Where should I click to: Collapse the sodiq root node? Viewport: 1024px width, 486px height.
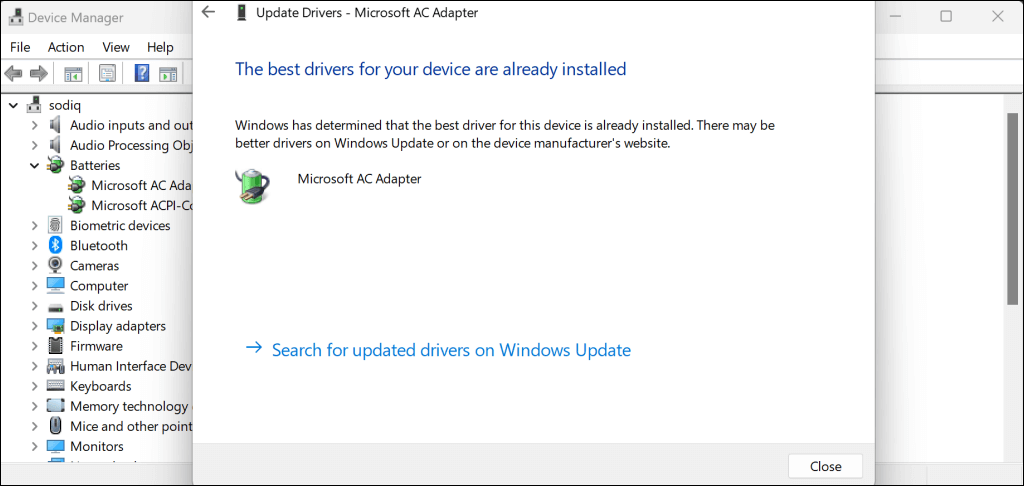click(14, 105)
